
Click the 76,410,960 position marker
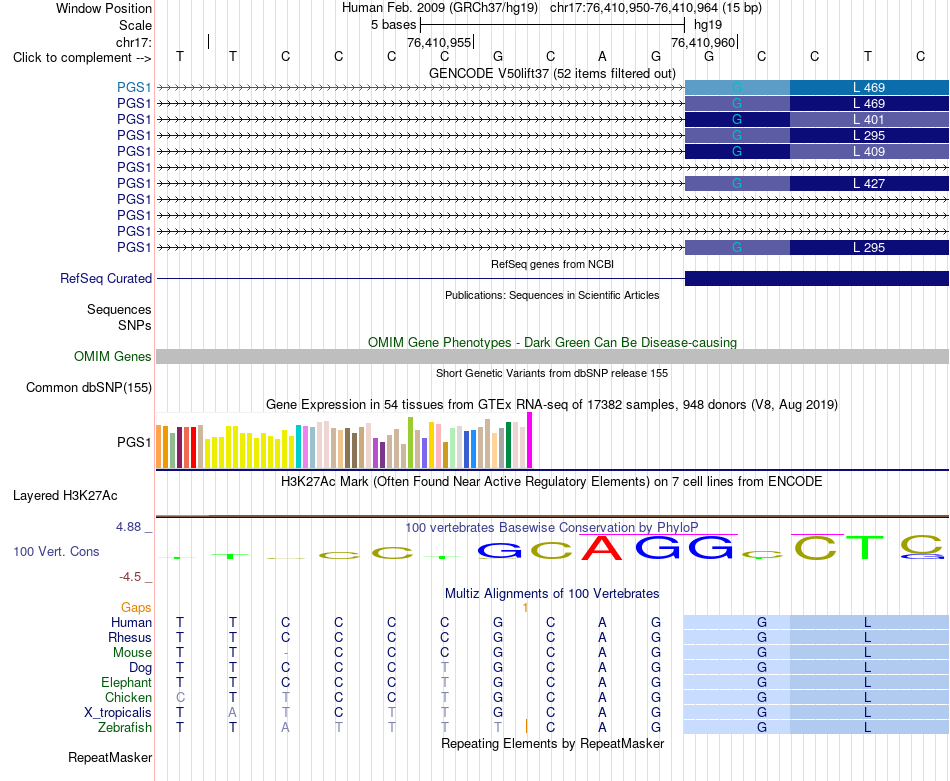(x=703, y=42)
